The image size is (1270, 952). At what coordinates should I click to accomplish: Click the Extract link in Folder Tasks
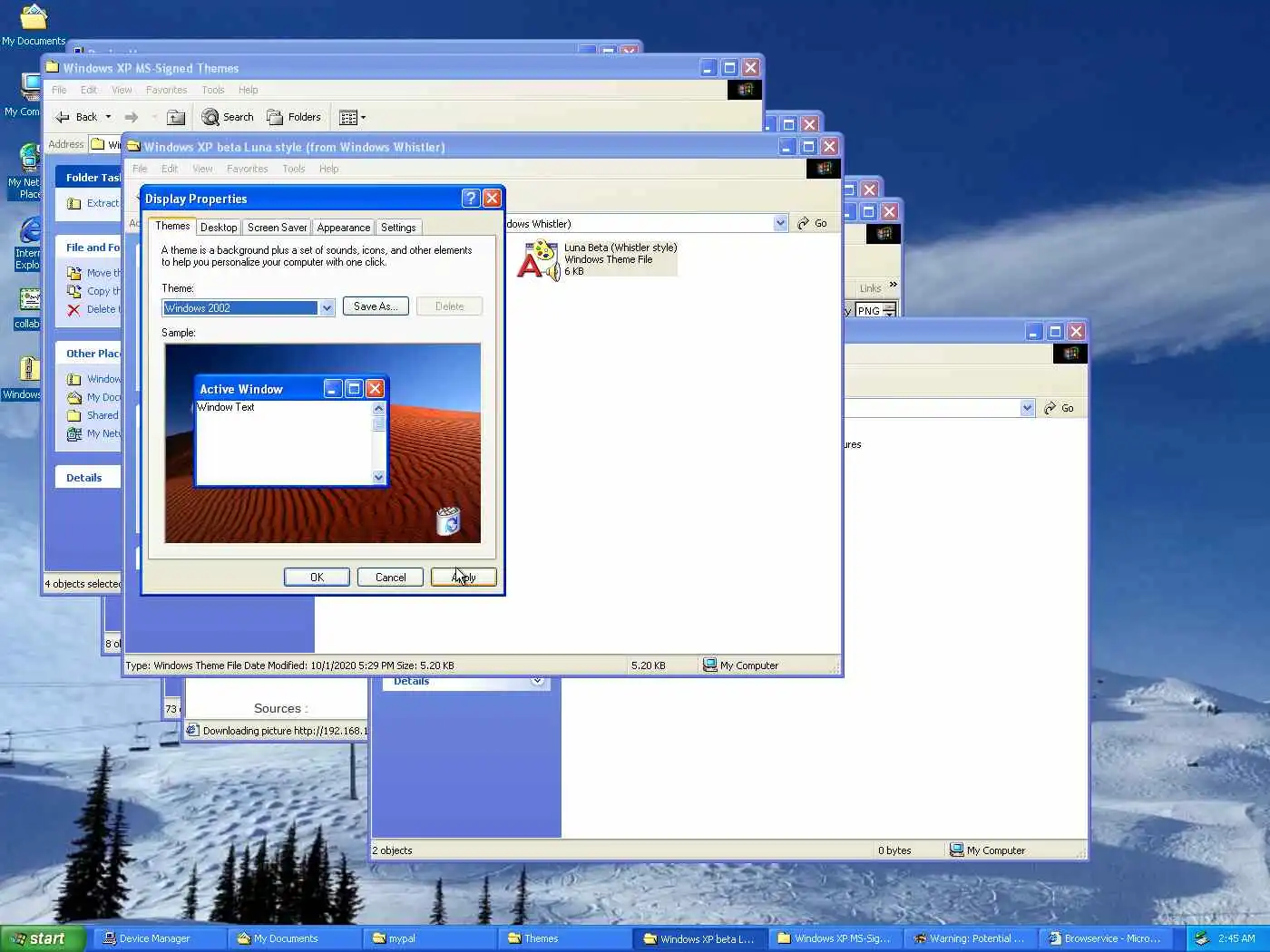click(x=93, y=203)
